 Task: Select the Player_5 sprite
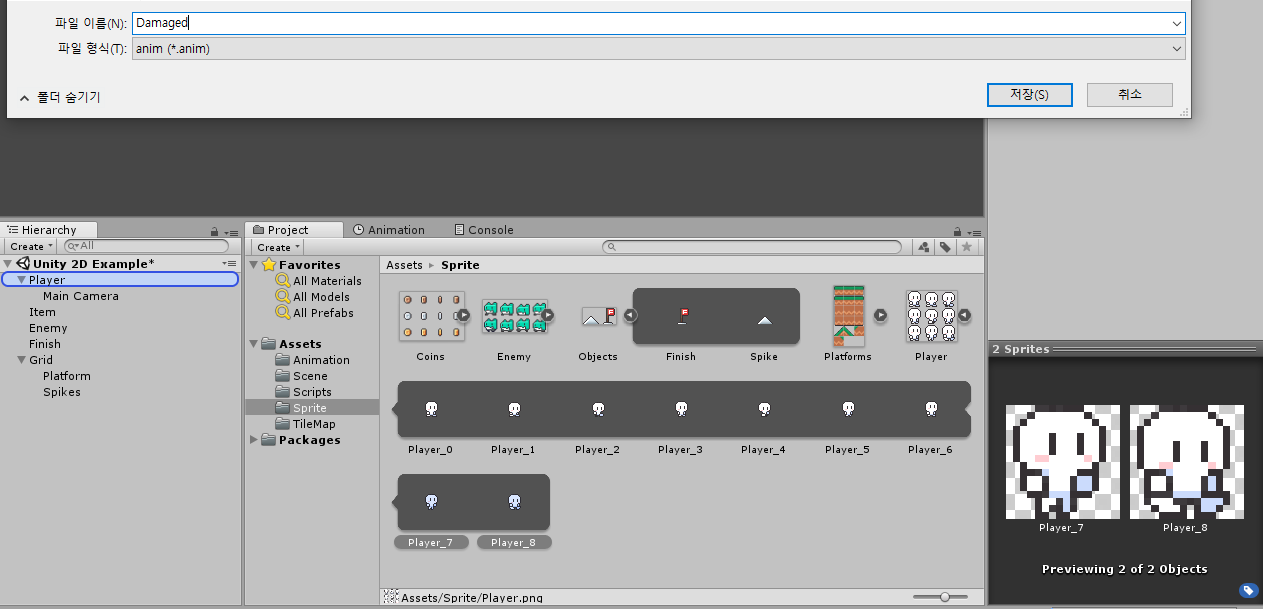pyautogui.click(x=848, y=408)
